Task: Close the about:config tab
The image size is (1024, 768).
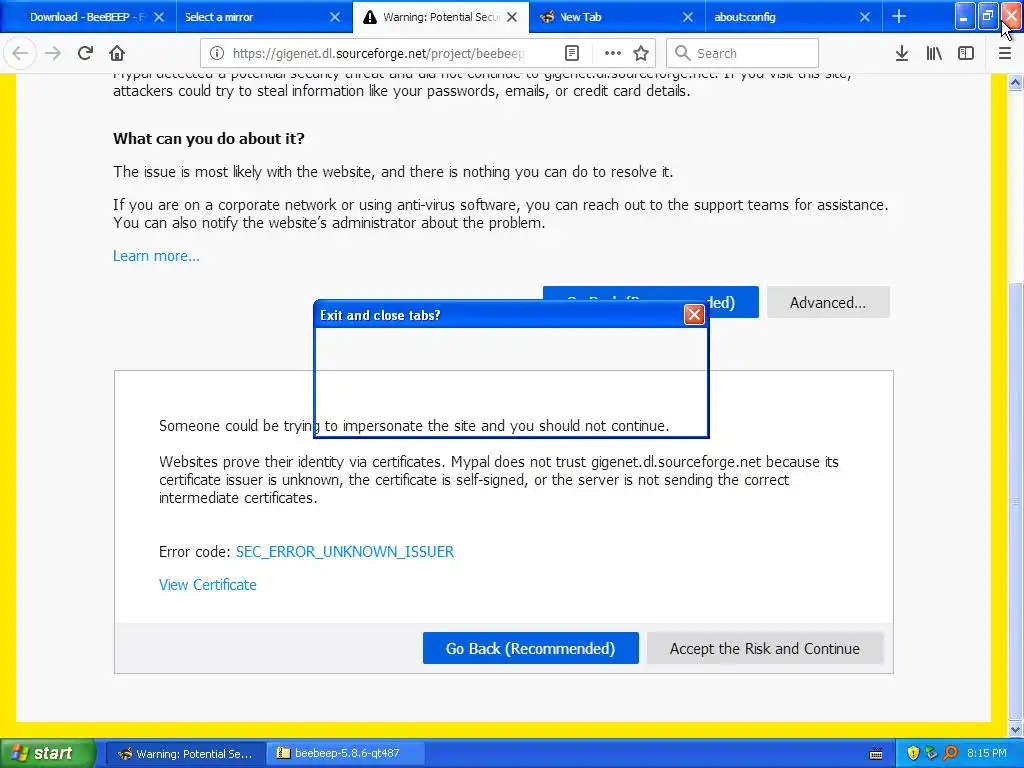Action: [x=865, y=17]
